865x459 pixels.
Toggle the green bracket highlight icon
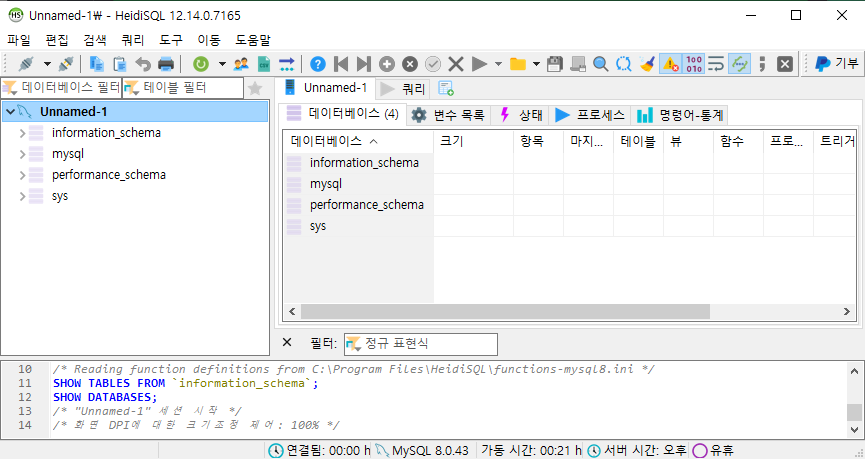click(739, 64)
